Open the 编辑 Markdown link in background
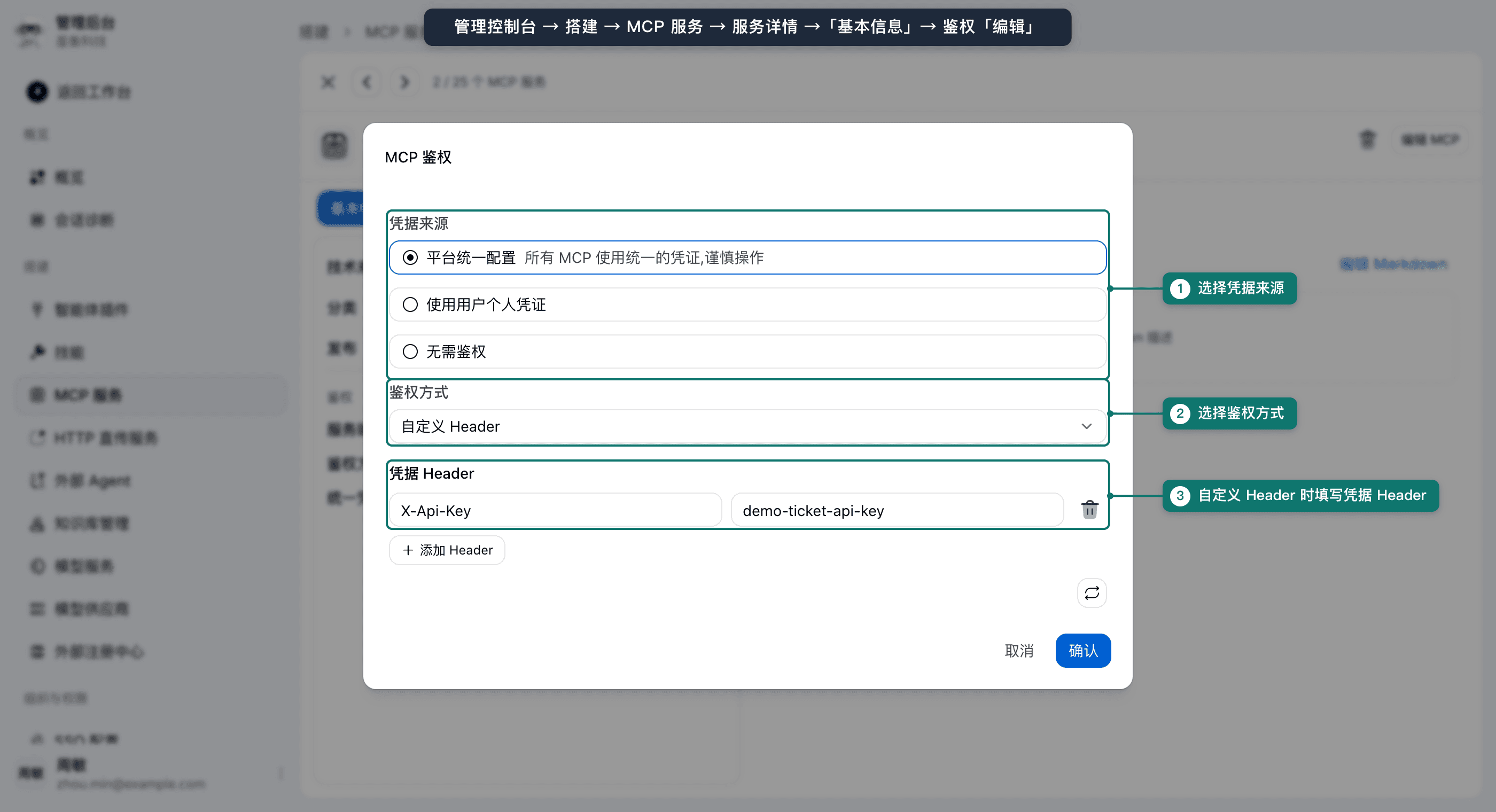Viewport: 1496px width, 812px height. [1393, 264]
